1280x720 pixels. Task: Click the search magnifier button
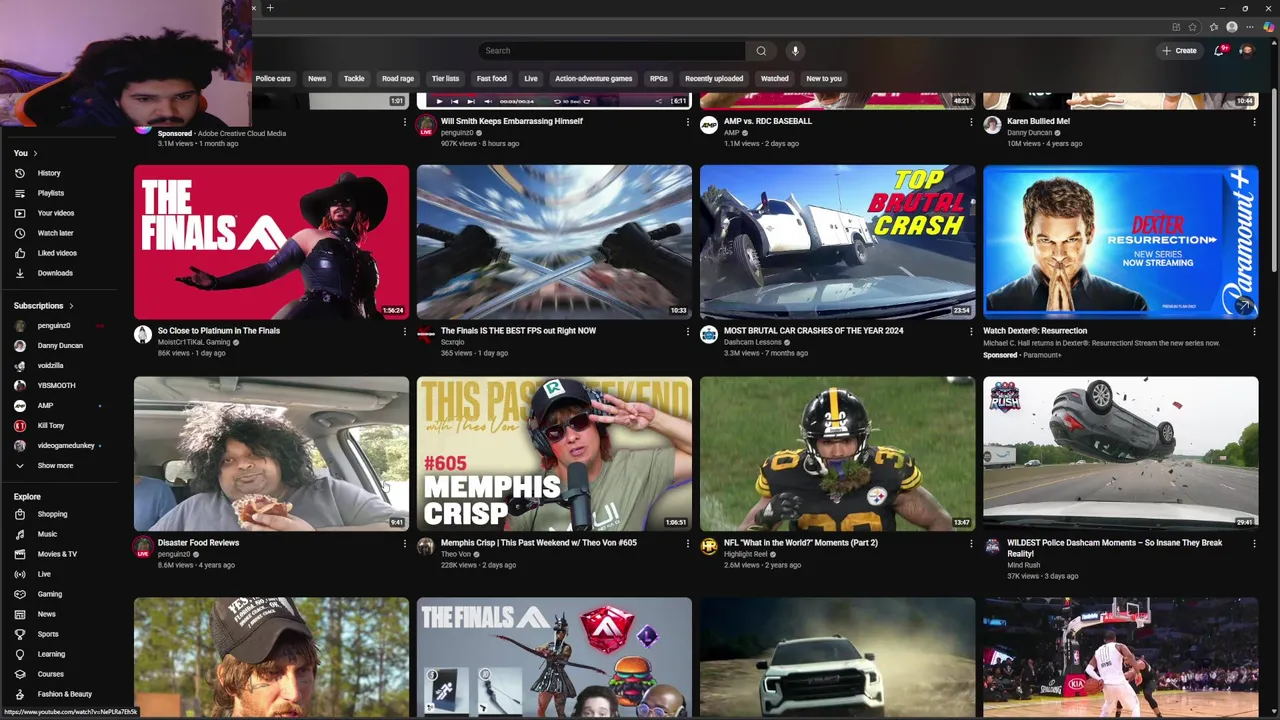pyautogui.click(x=761, y=51)
